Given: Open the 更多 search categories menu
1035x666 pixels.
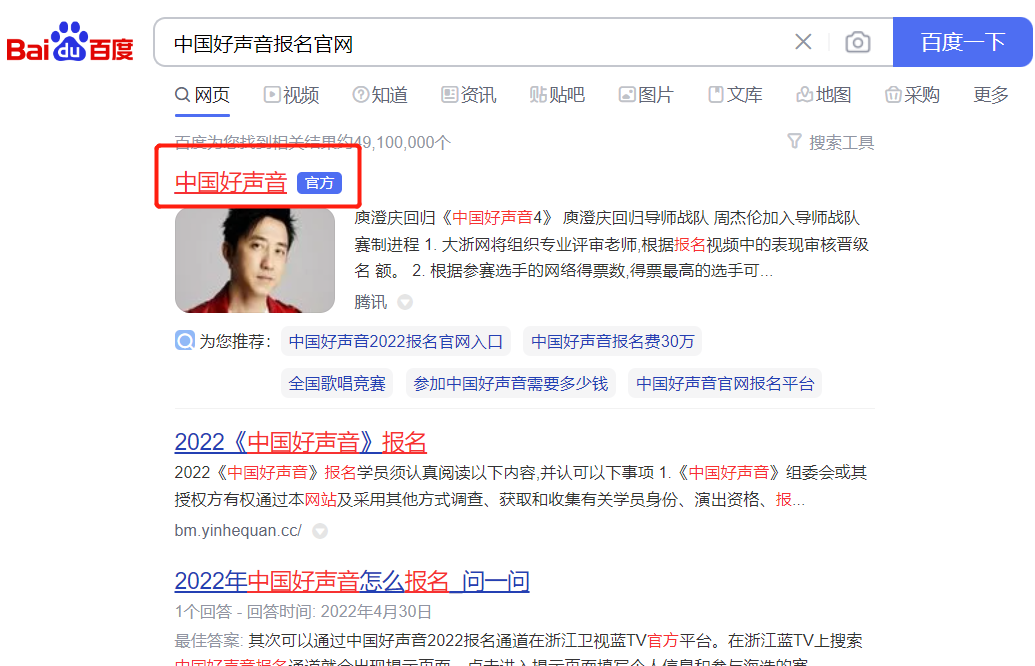Looking at the screenshot, I should click(991, 95).
